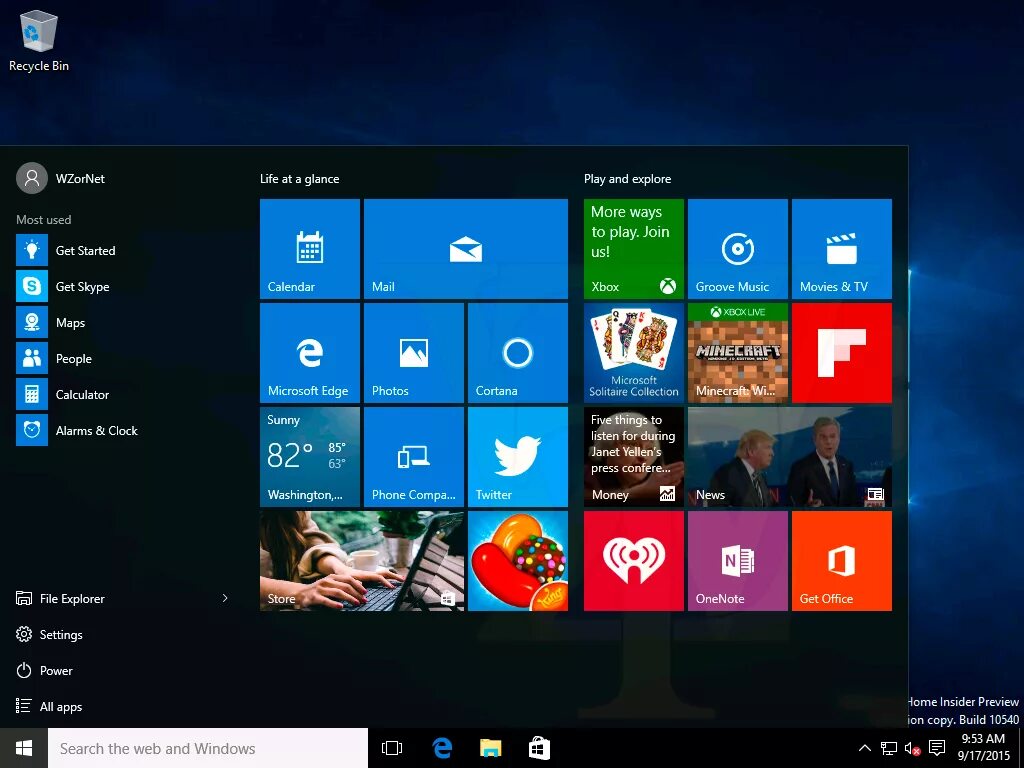Open the Microsoft Edge tile
1024x768 pixels.
309,352
